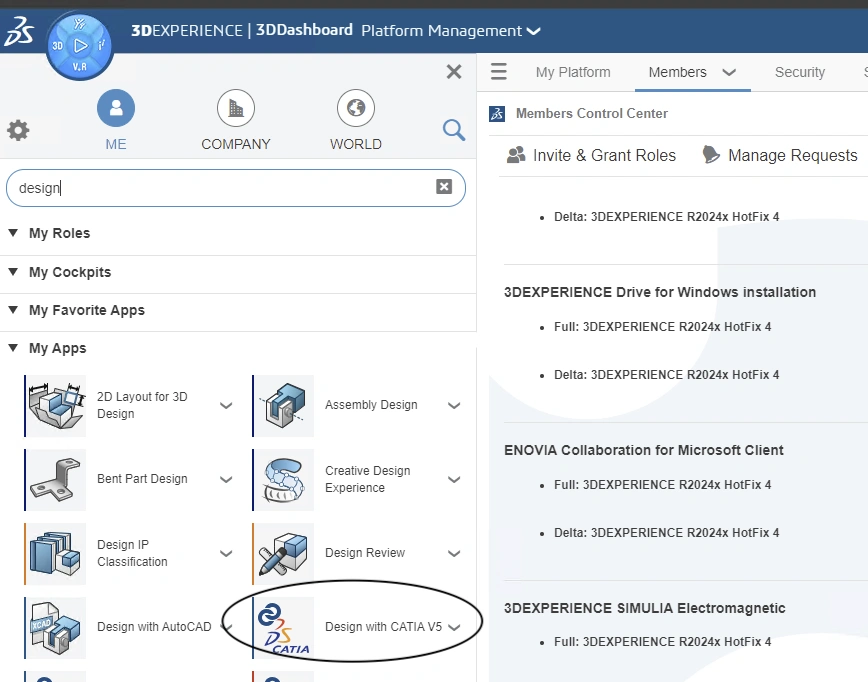Click Full HotFix 4 under ENOVIA Collaboration
868x682 pixels.
click(x=663, y=484)
